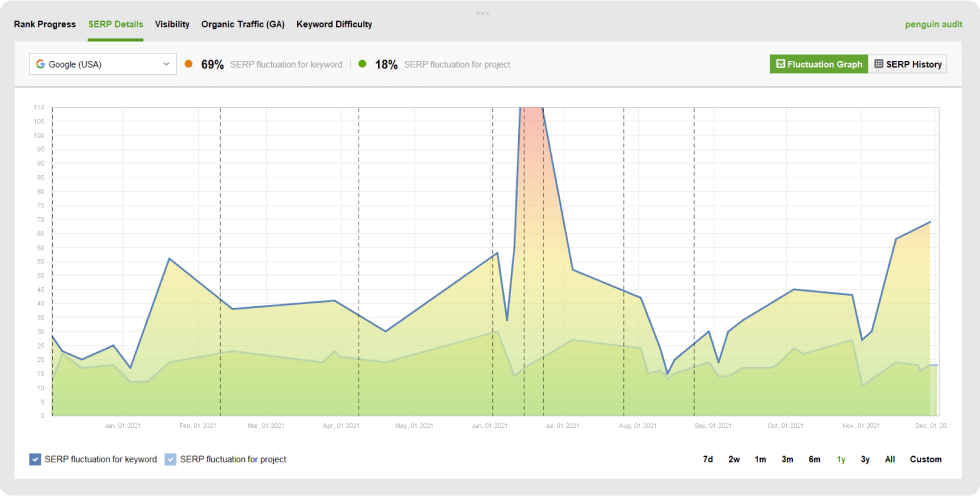Click the table icon on the SERP History button
The width and height of the screenshot is (980, 496).
(x=879, y=64)
